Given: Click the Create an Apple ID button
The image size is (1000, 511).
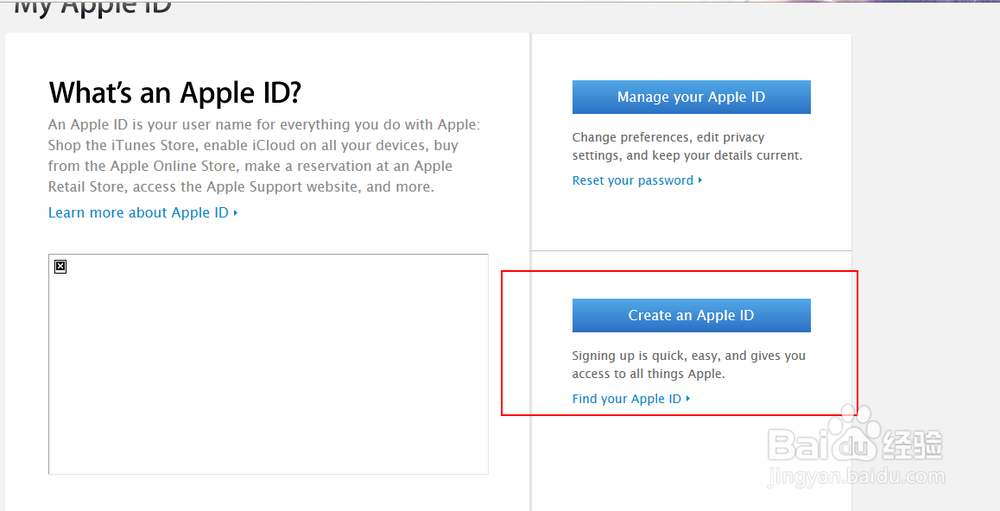Looking at the screenshot, I should tap(691, 315).
